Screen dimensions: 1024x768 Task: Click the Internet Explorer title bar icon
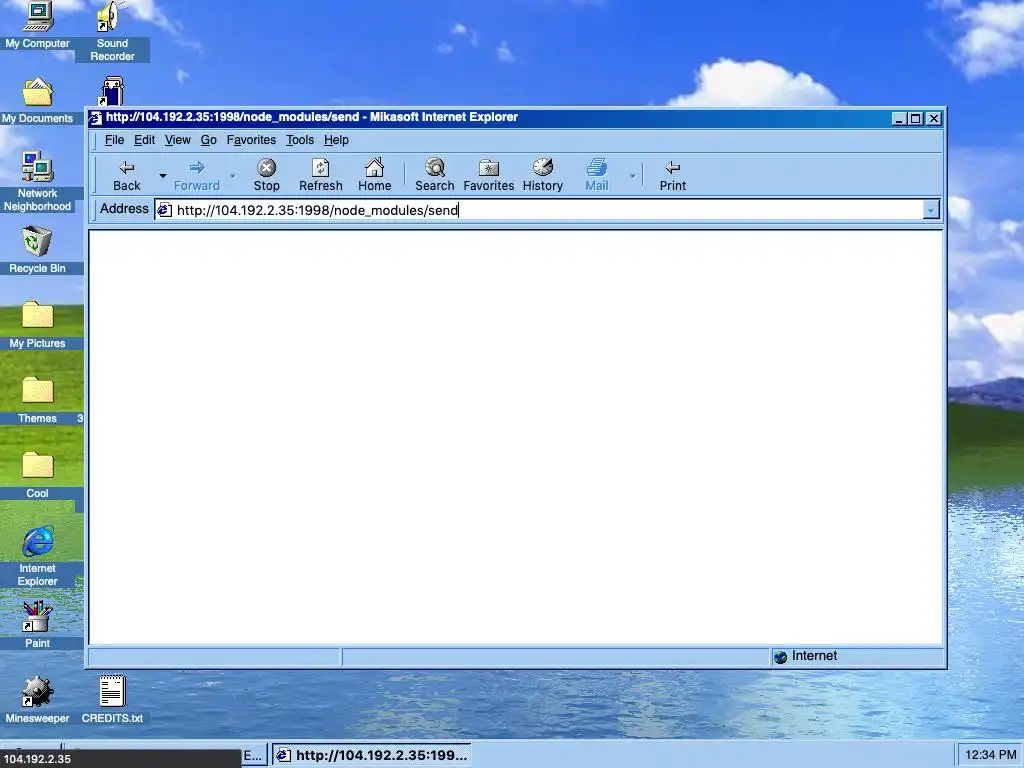tap(95, 118)
